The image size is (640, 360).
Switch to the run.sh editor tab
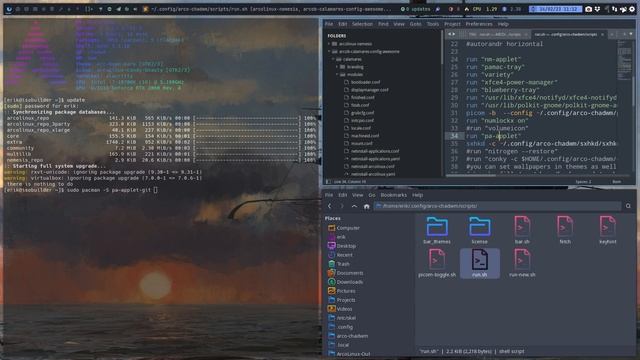[x=568, y=34]
